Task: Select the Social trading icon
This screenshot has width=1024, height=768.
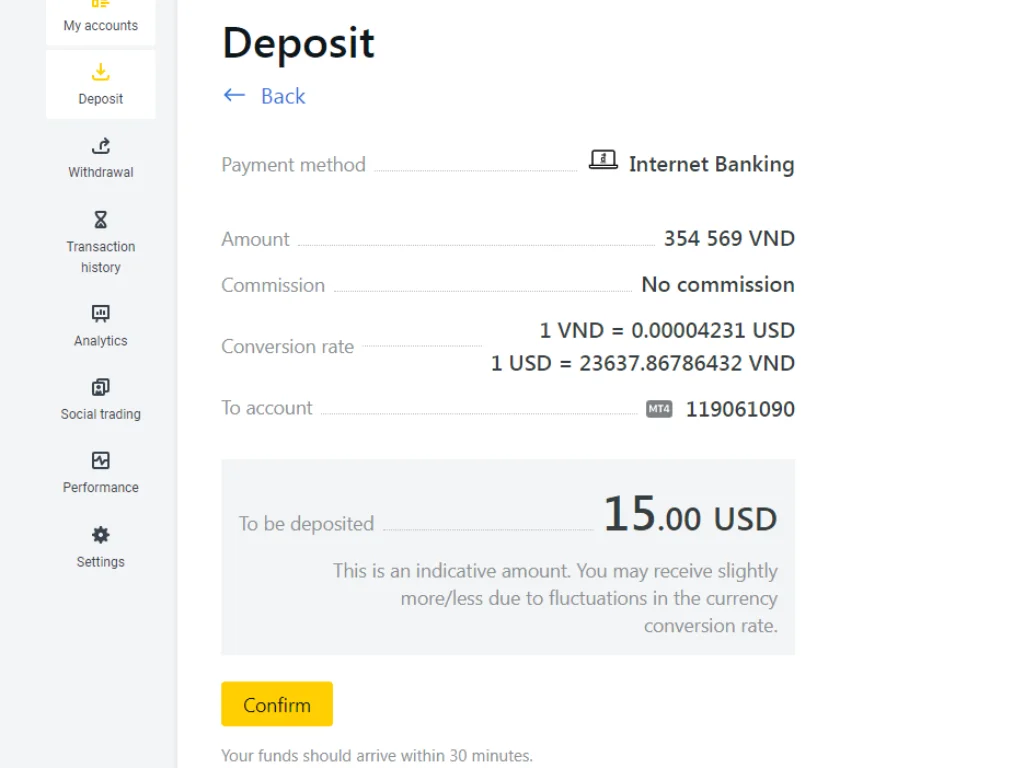Action: pos(100,387)
